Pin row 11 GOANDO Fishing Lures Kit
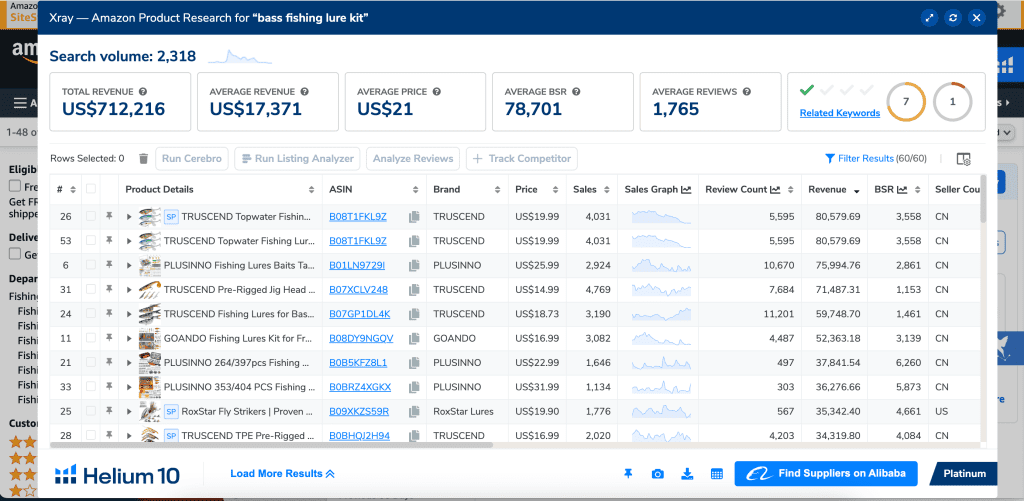 coord(109,338)
